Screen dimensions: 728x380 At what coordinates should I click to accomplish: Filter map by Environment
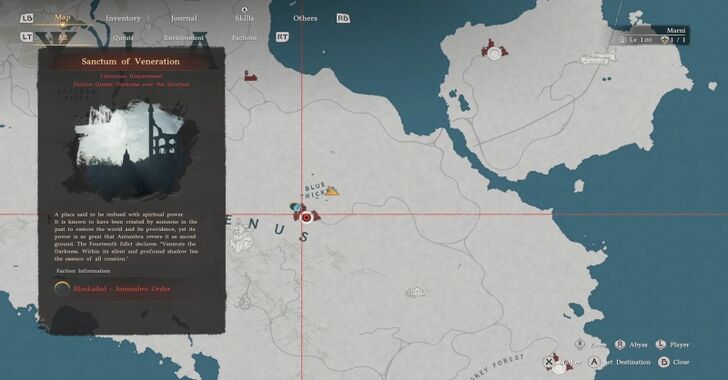tap(184, 38)
